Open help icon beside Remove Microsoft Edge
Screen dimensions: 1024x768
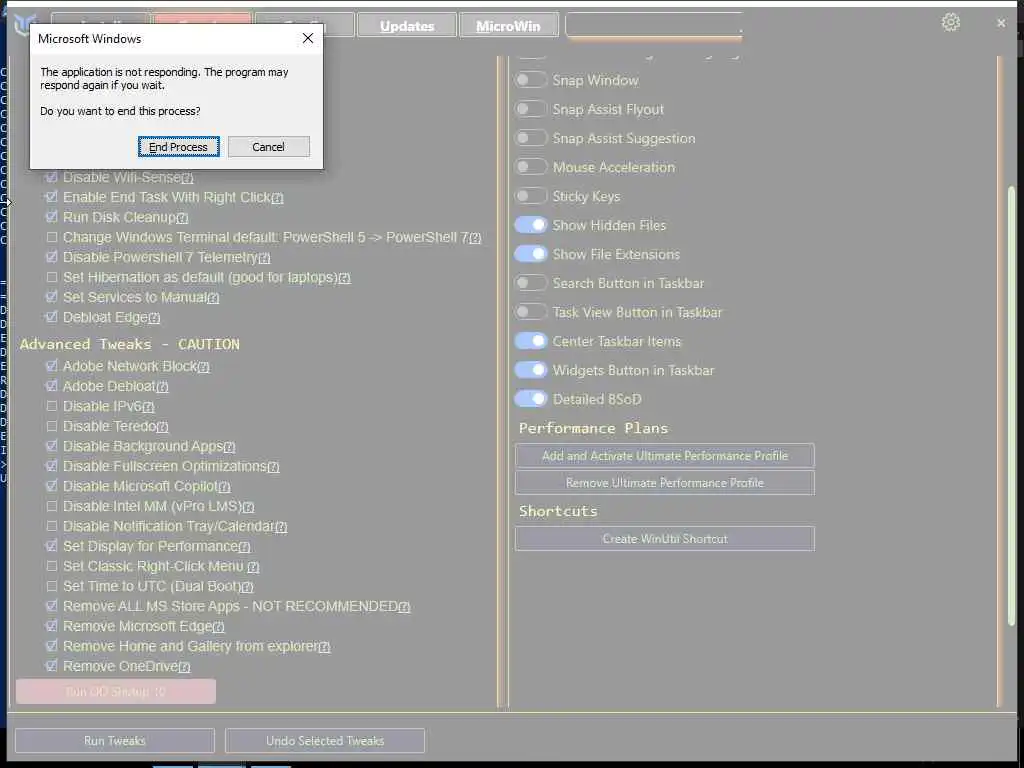(219, 627)
